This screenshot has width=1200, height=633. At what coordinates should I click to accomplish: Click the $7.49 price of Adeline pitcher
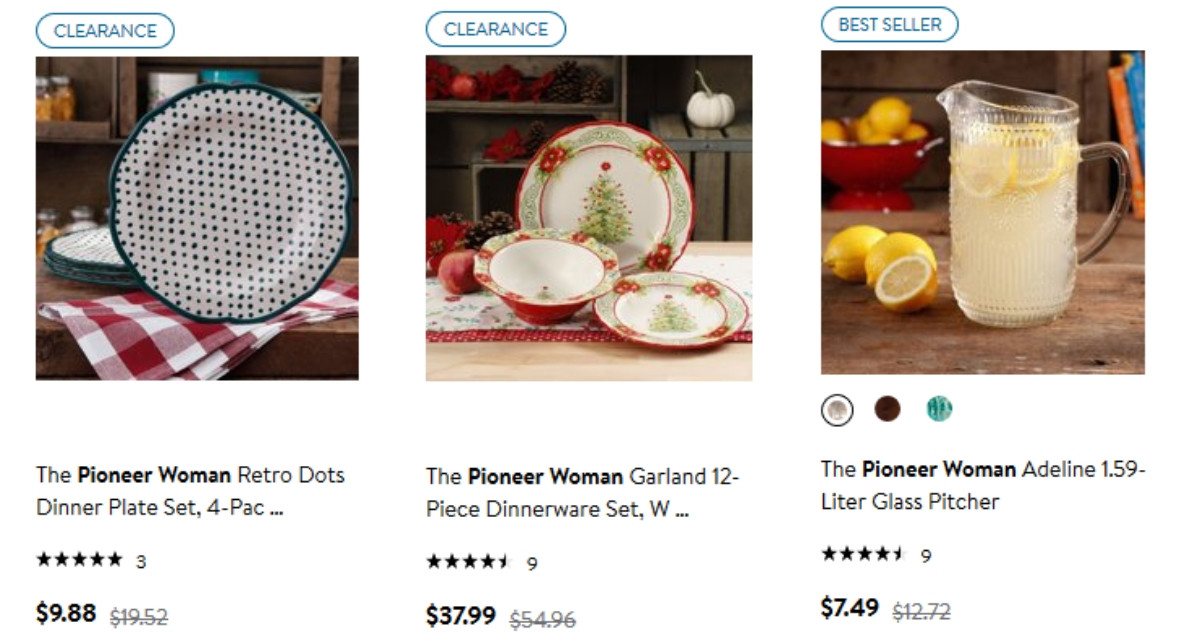point(849,608)
